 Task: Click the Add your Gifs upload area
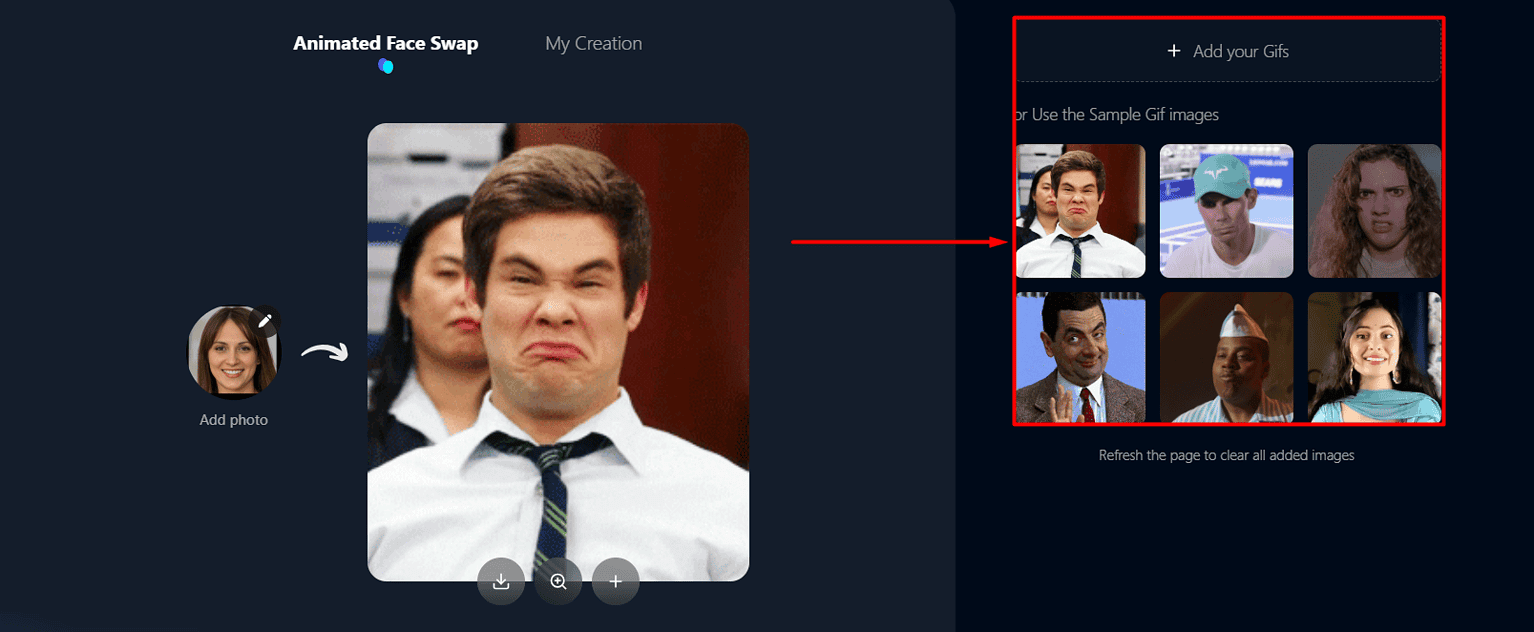point(1228,50)
